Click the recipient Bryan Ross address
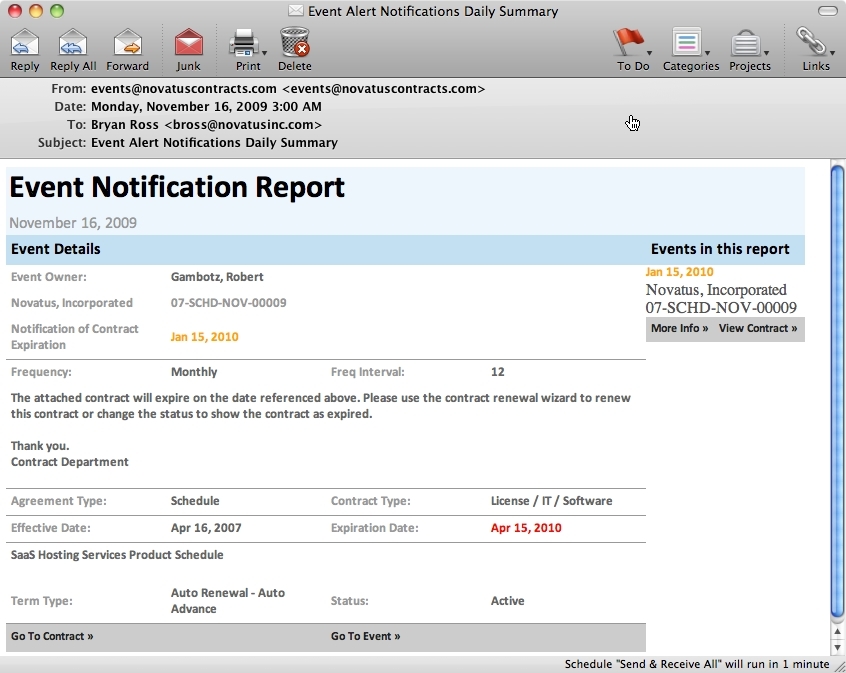This screenshot has width=846, height=673. point(206,125)
